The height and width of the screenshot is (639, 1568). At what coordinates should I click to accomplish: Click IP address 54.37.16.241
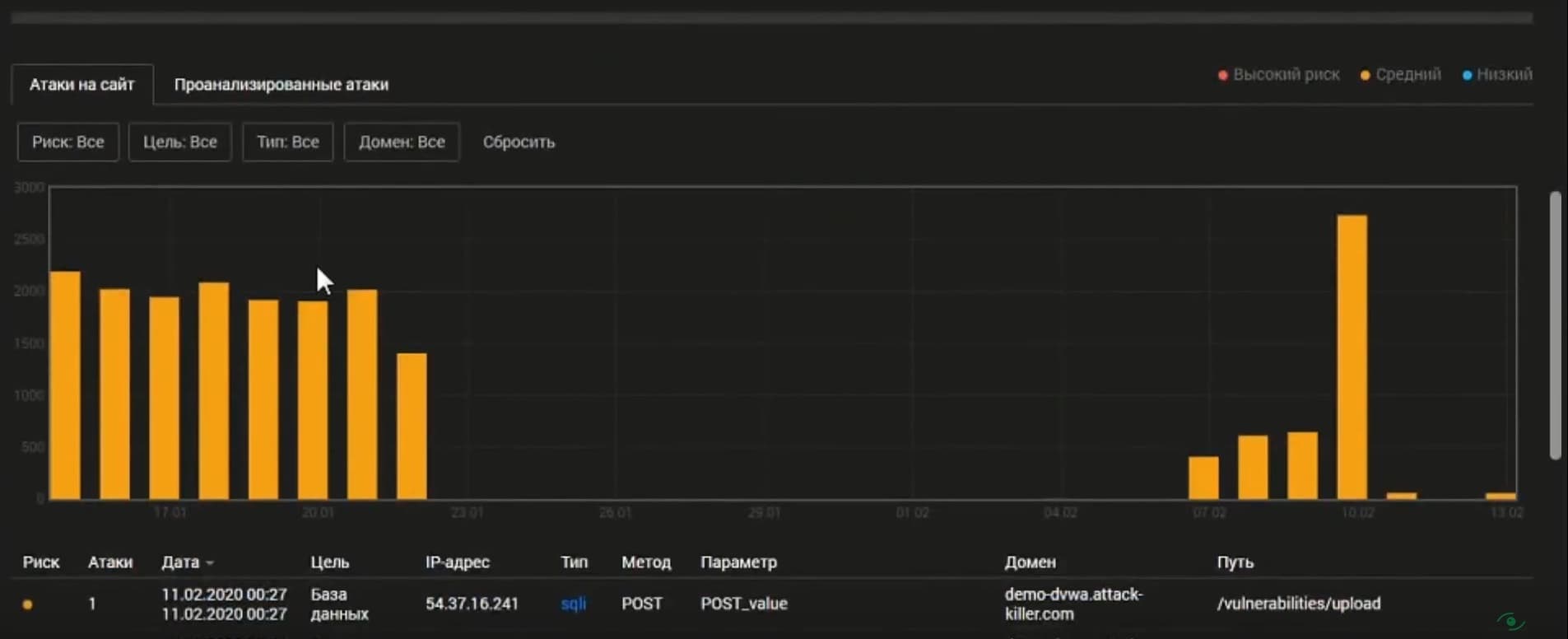pos(472,604)
